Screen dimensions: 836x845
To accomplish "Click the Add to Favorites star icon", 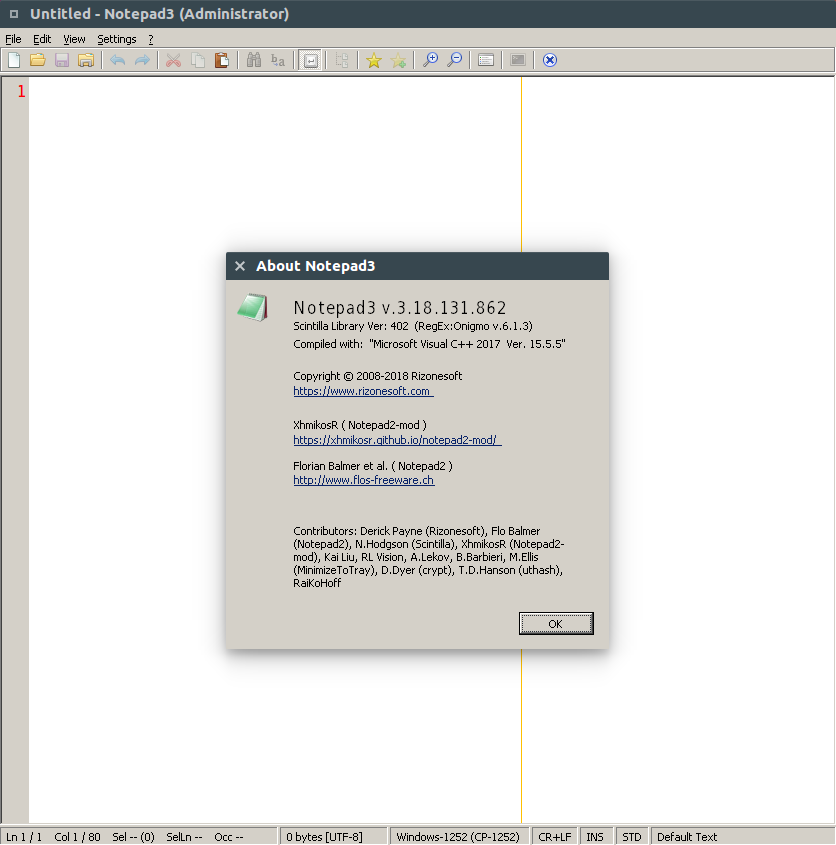I will [x=398, y=60].
